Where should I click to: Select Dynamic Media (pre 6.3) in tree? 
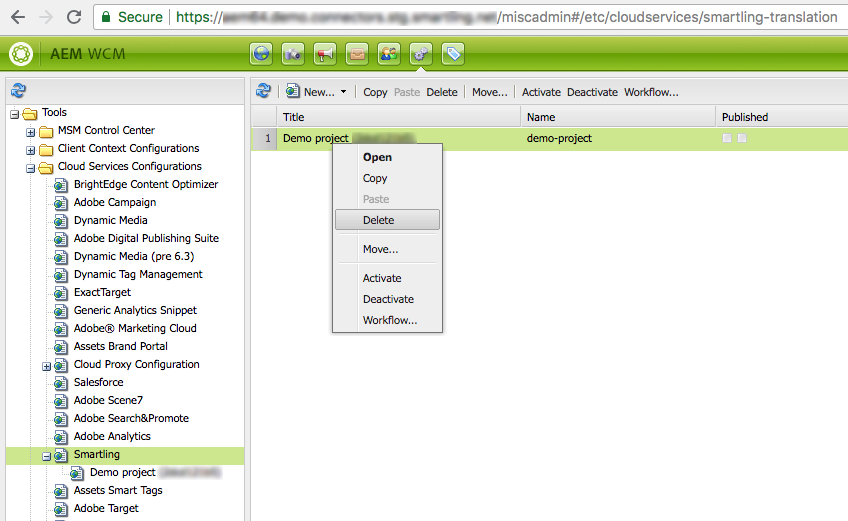click(x=134, y=256)
